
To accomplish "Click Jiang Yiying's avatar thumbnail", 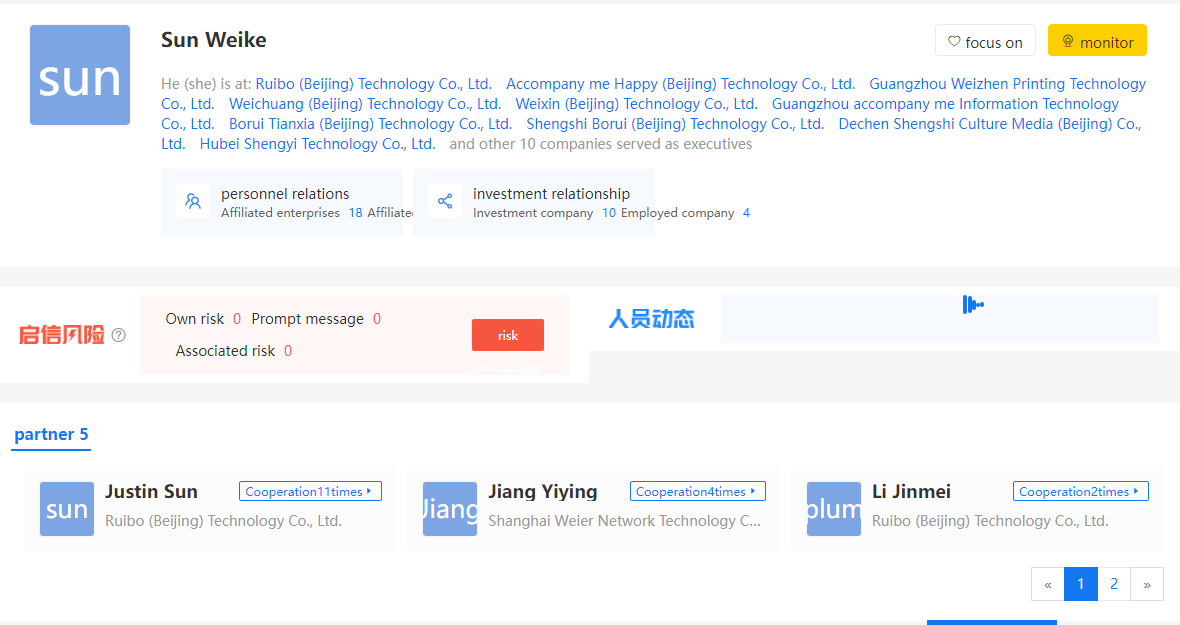I will click(x=450, y=509).
